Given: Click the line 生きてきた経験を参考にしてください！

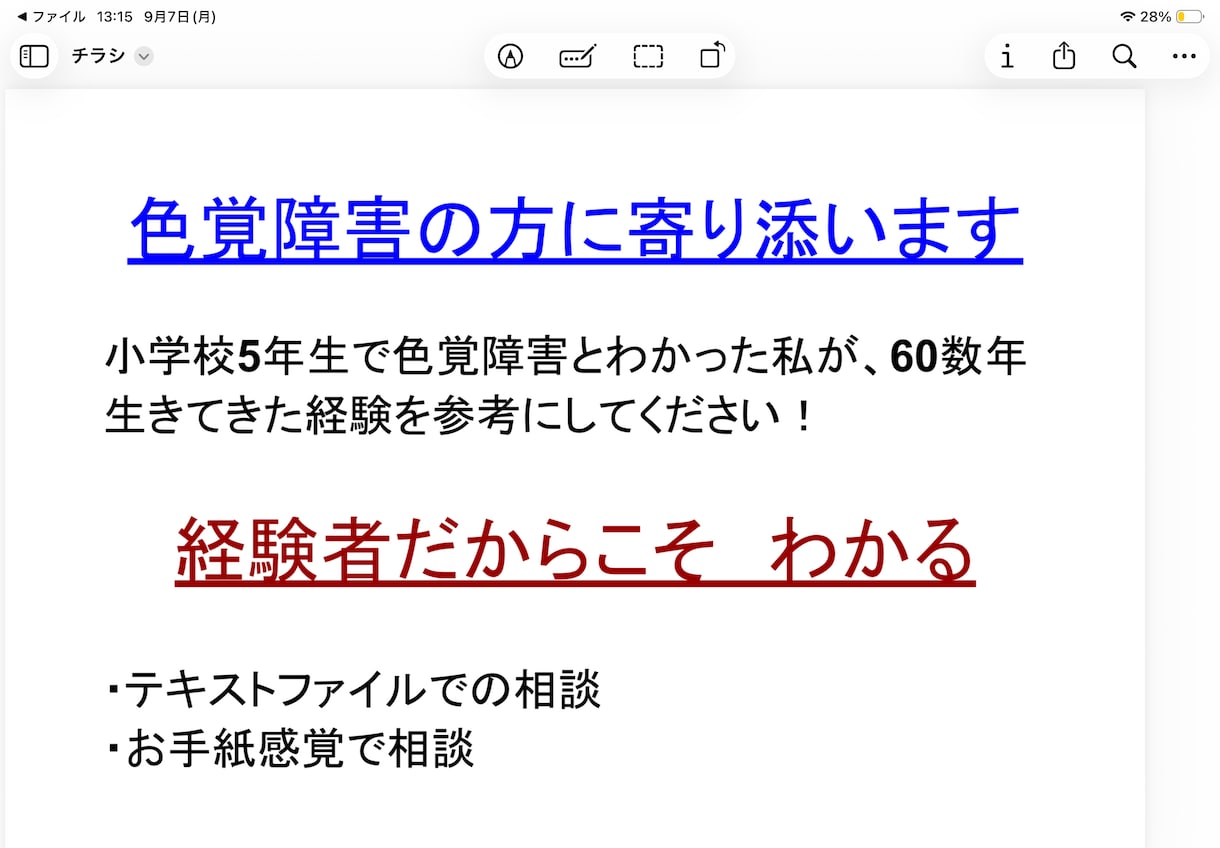Looking at the screenshot, I should click(459, 416).
